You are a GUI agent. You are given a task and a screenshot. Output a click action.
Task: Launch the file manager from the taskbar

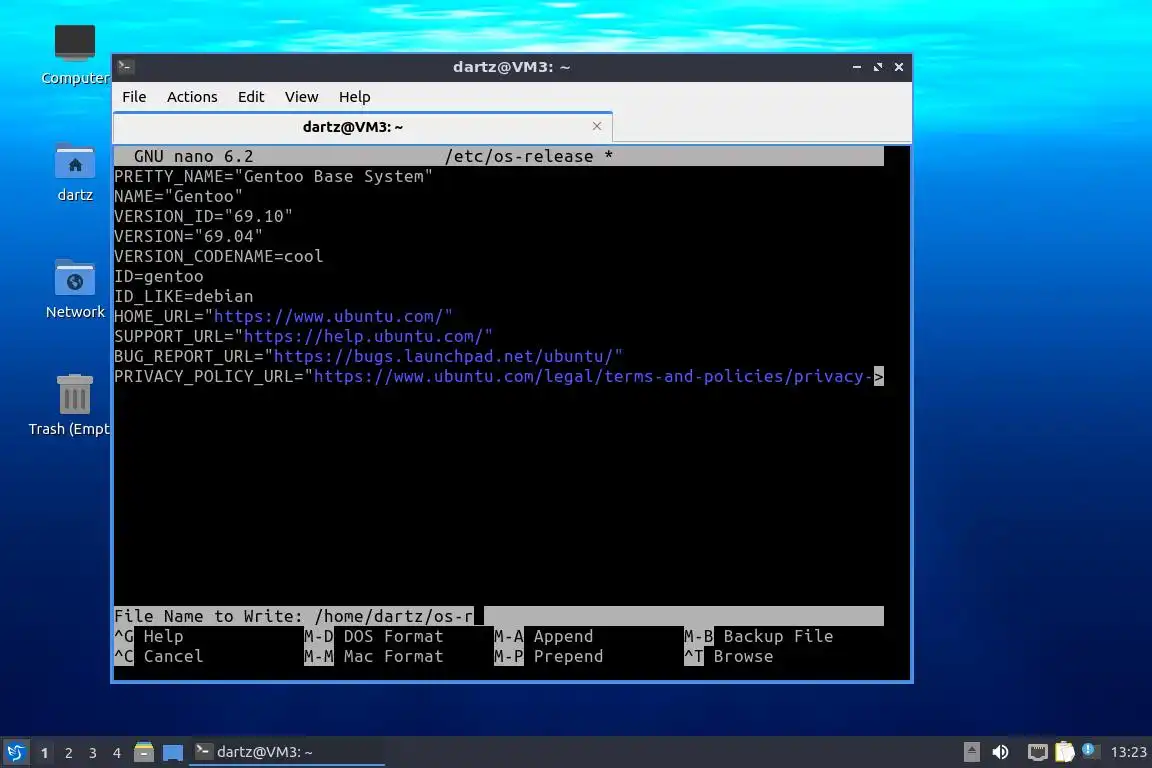pyautogui.click(x=144, y=752)
